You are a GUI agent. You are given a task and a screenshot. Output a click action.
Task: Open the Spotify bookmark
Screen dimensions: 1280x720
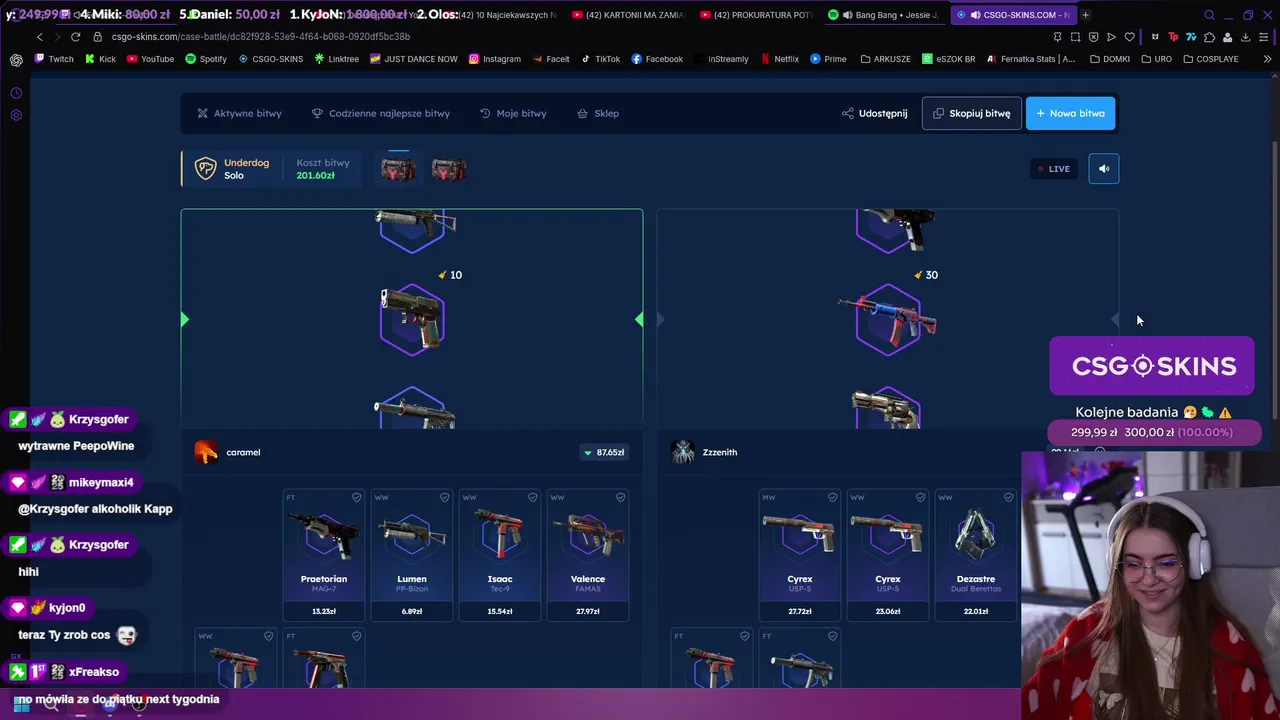point(207,59)
